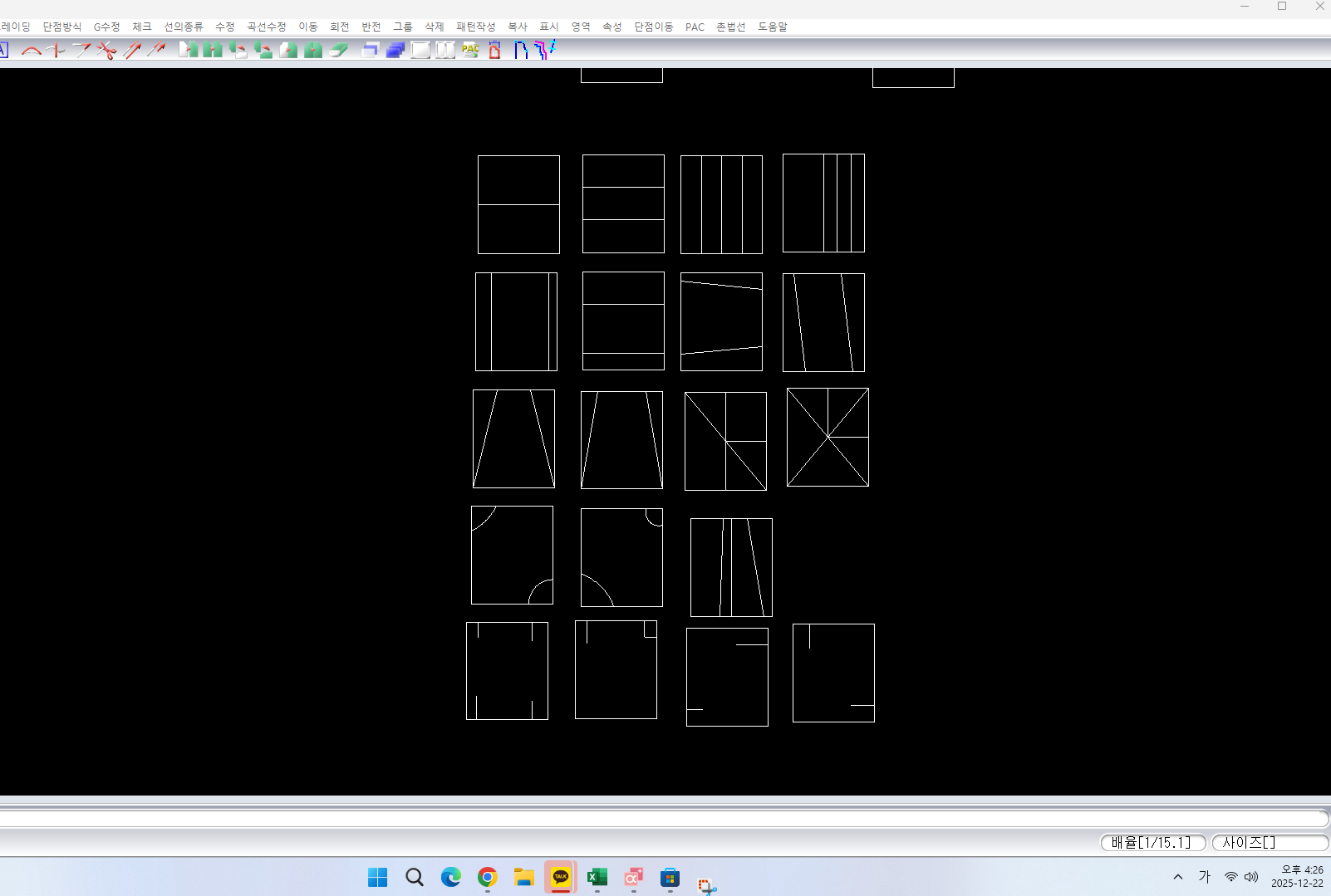
Task: Click the blue stacked layers icon
Action: (x=395, y=51)
